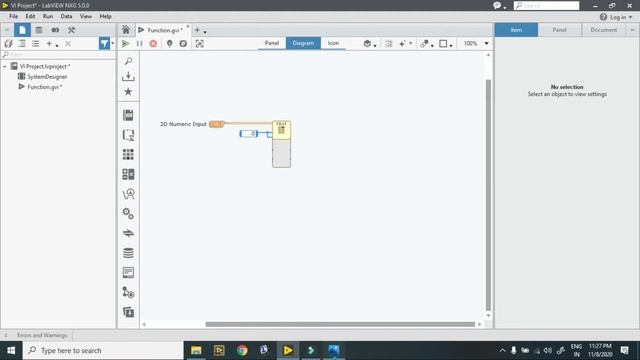Abort the VI with the red stop button

(x=153, y=43)
